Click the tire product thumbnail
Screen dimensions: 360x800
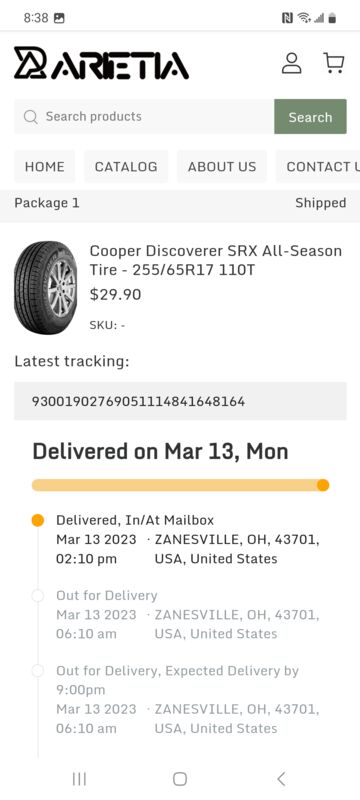pos(45,288)
